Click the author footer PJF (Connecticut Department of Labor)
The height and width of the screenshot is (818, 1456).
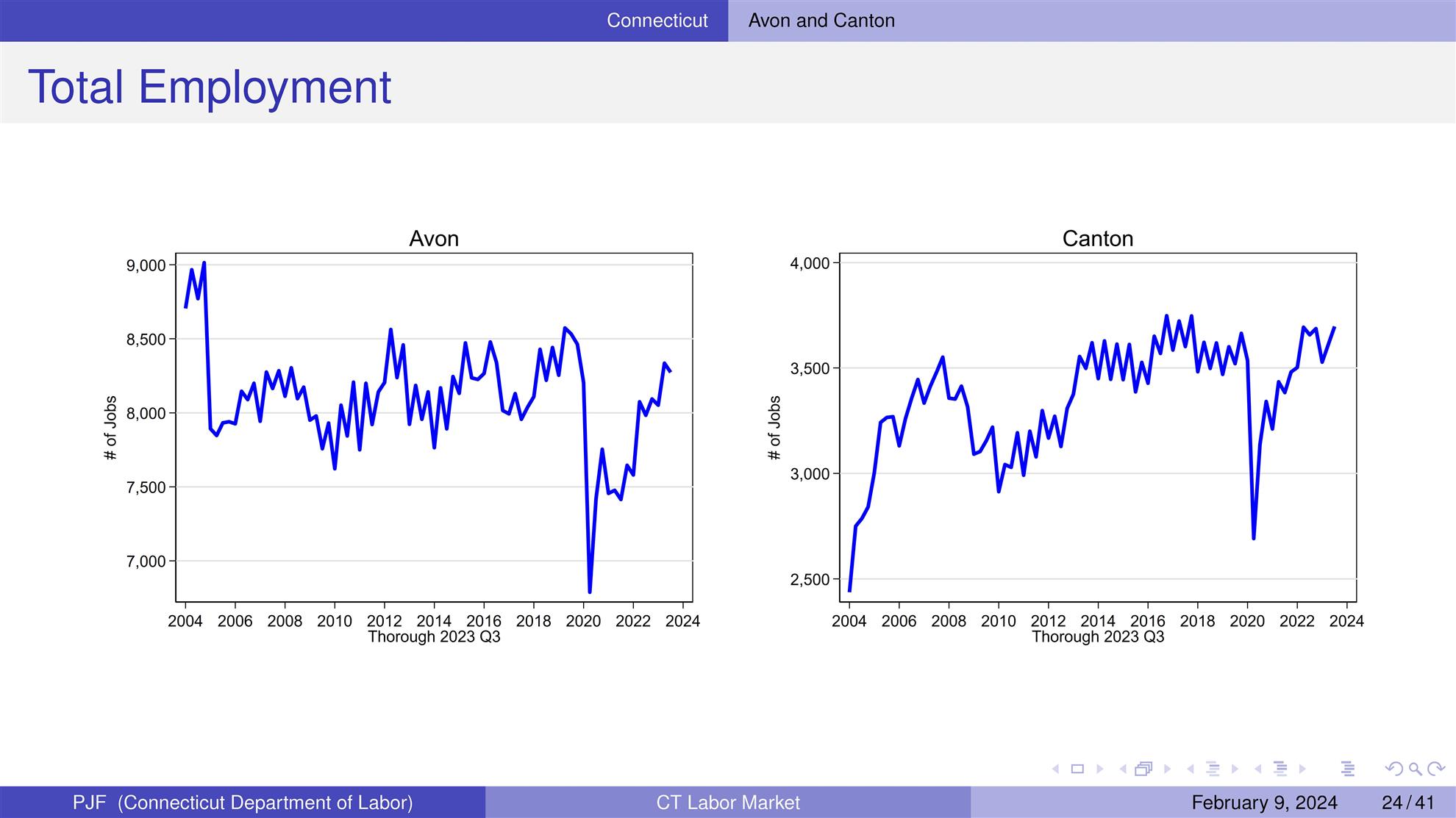pos(243,803)
